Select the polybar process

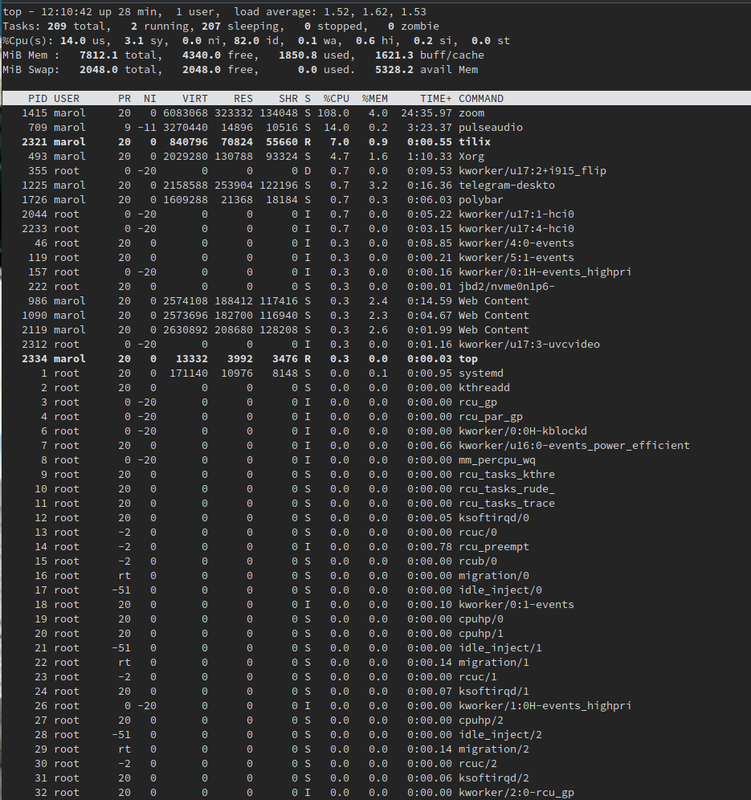pyautogui.click(x=377, y=199)
